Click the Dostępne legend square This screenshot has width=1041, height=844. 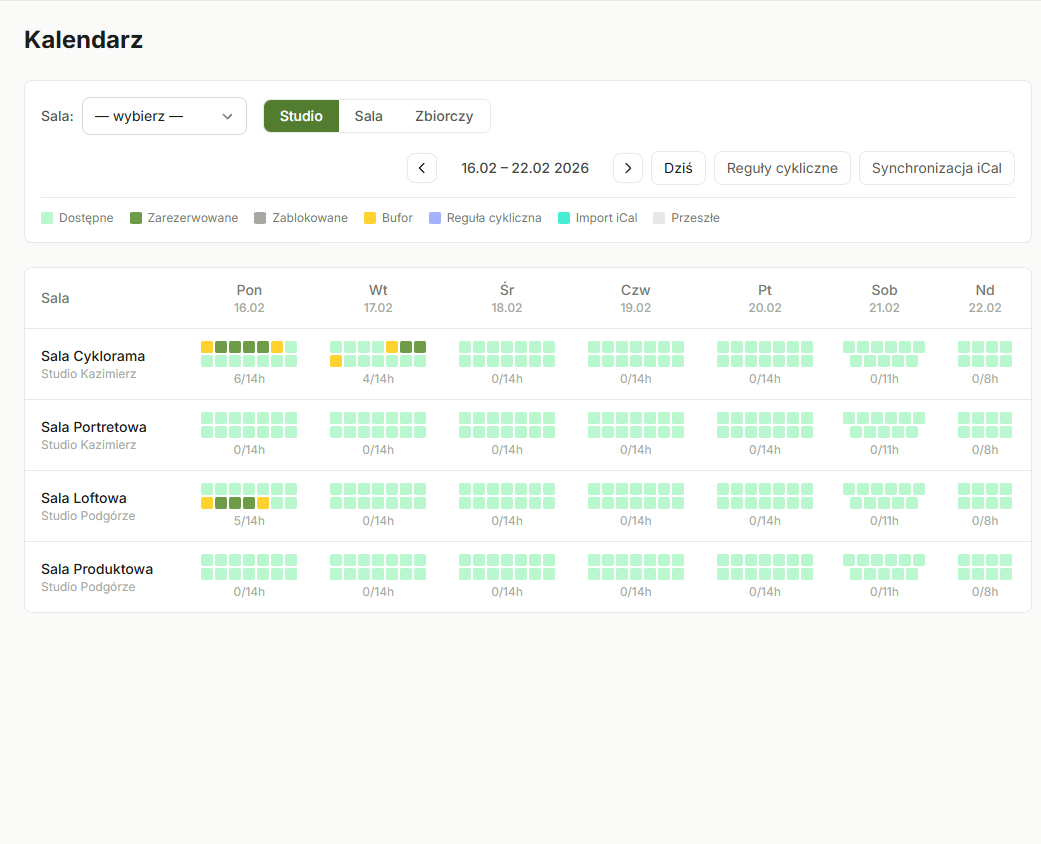tap(46, 217)
